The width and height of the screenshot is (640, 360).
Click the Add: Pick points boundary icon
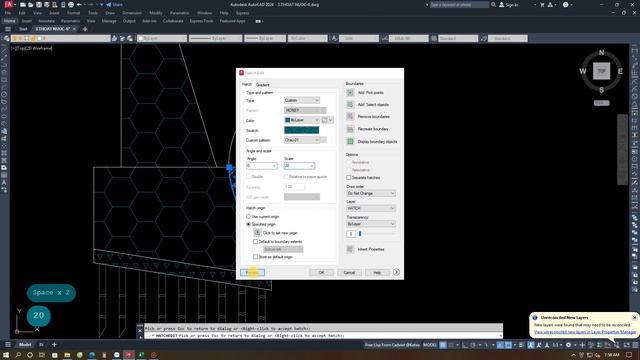(350, 93)
